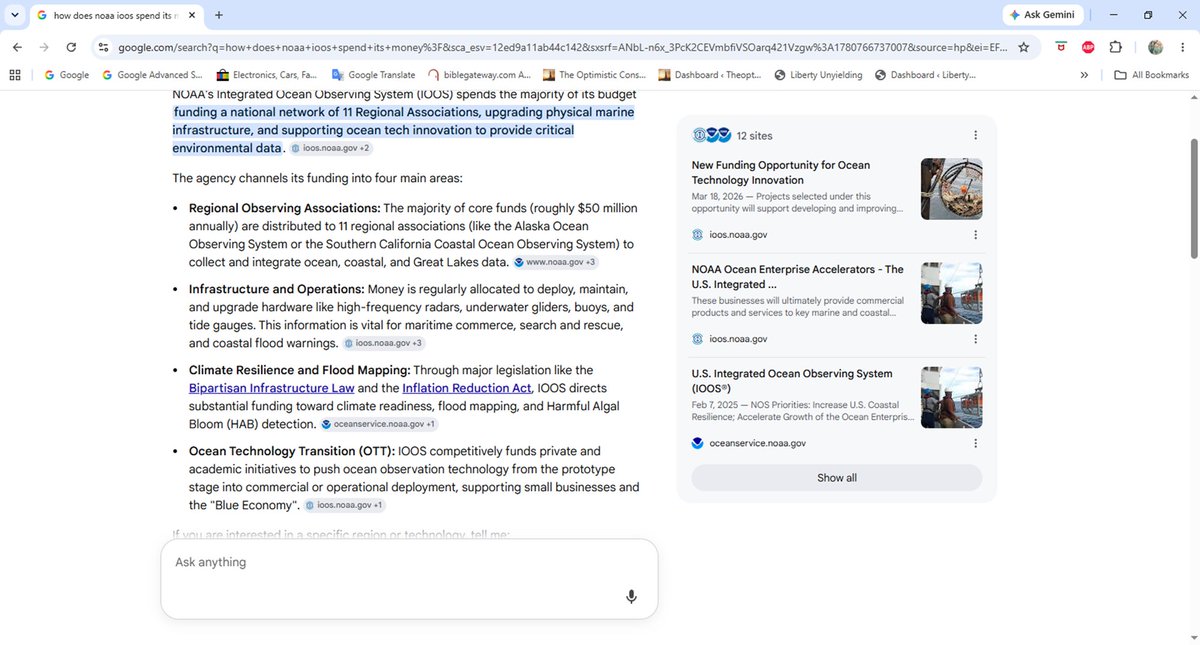Open the IOOS result thumbnail image

tap(951, 397)
